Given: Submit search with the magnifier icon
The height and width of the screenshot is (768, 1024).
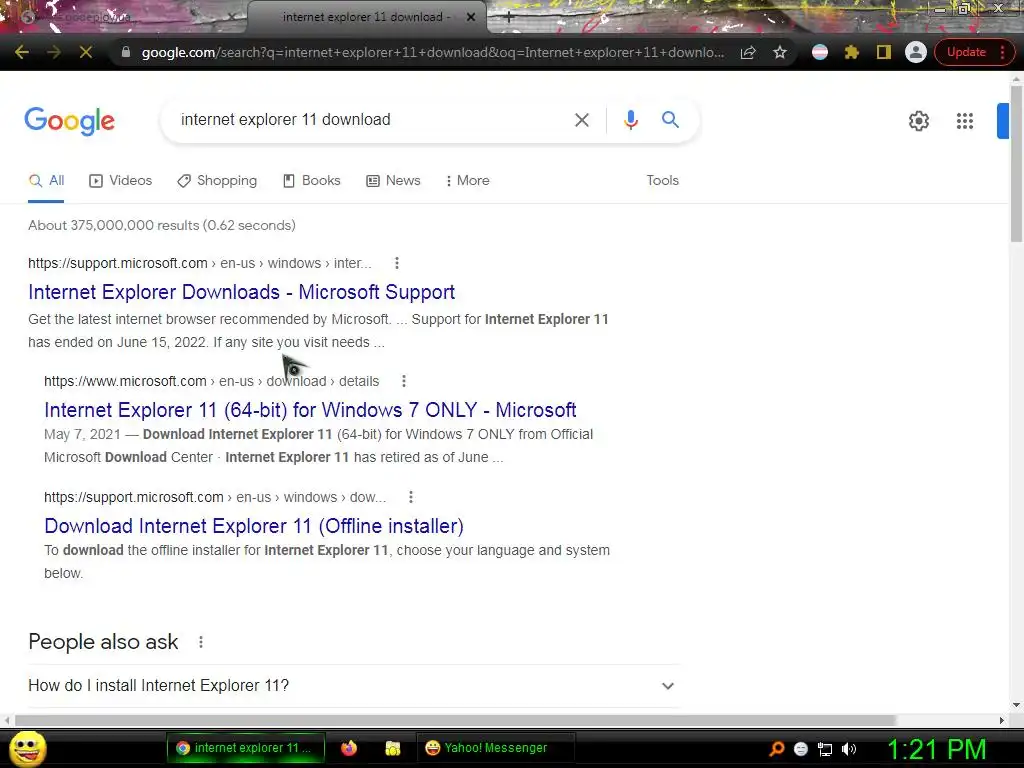Looking at the screenshot, I should 670,120.
